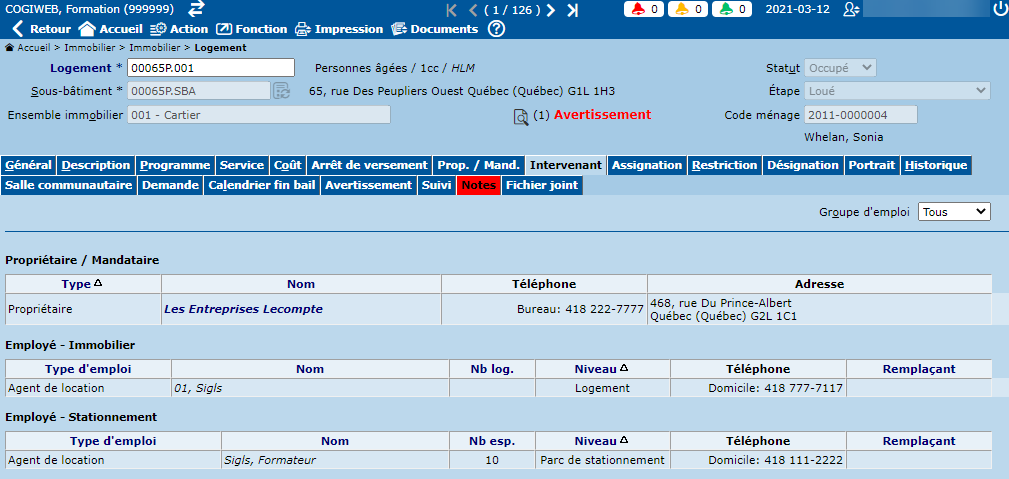1009x479 pixels.
Task: Open the help question mark icon
Action: point(496,29)
